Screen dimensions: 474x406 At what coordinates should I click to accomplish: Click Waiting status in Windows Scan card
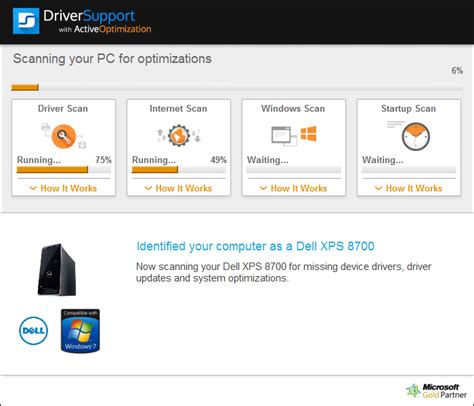pos(268,160)
